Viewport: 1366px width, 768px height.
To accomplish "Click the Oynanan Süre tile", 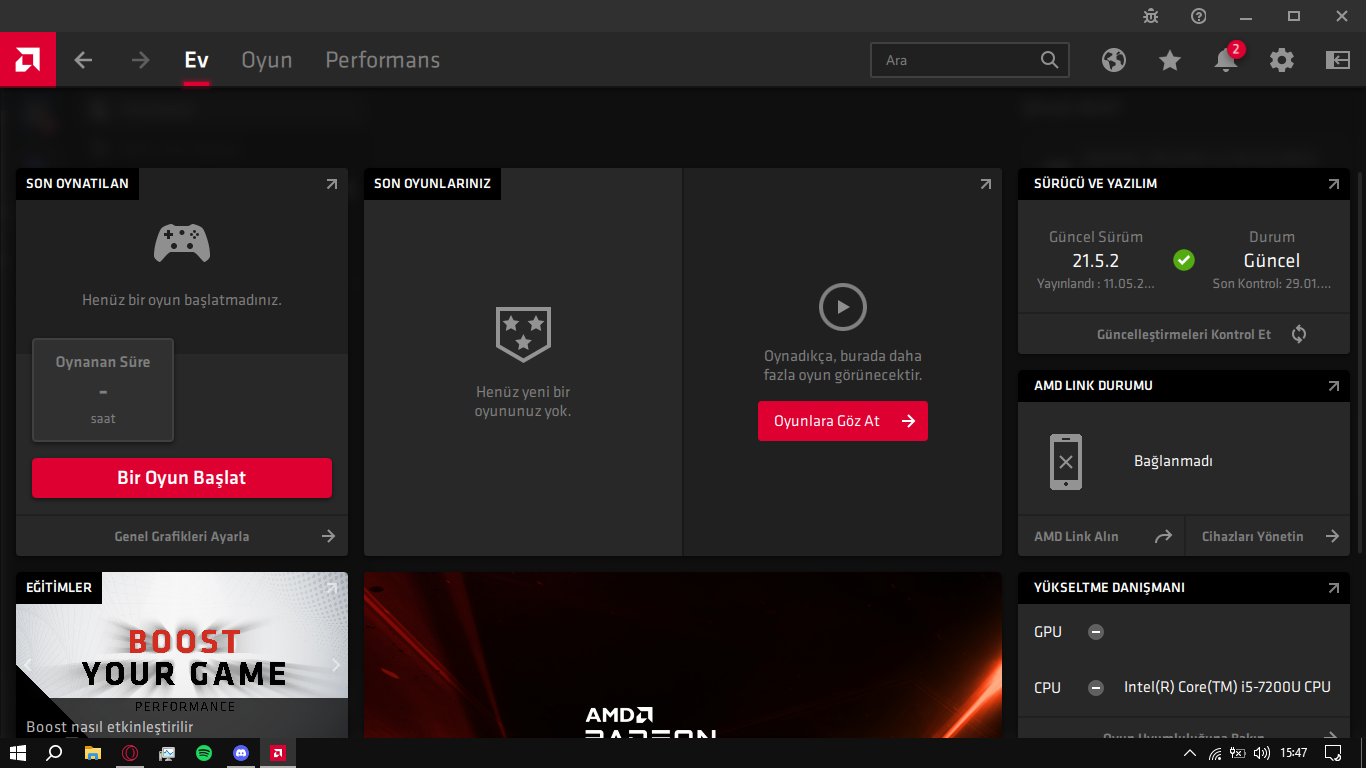I will [103, 390].
